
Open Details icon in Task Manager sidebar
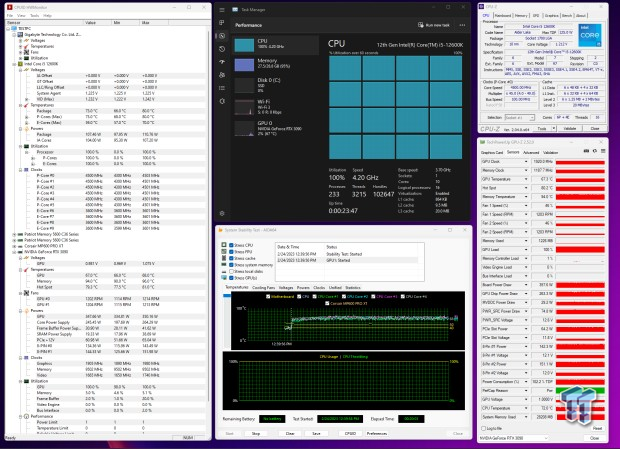pos(222,88)
